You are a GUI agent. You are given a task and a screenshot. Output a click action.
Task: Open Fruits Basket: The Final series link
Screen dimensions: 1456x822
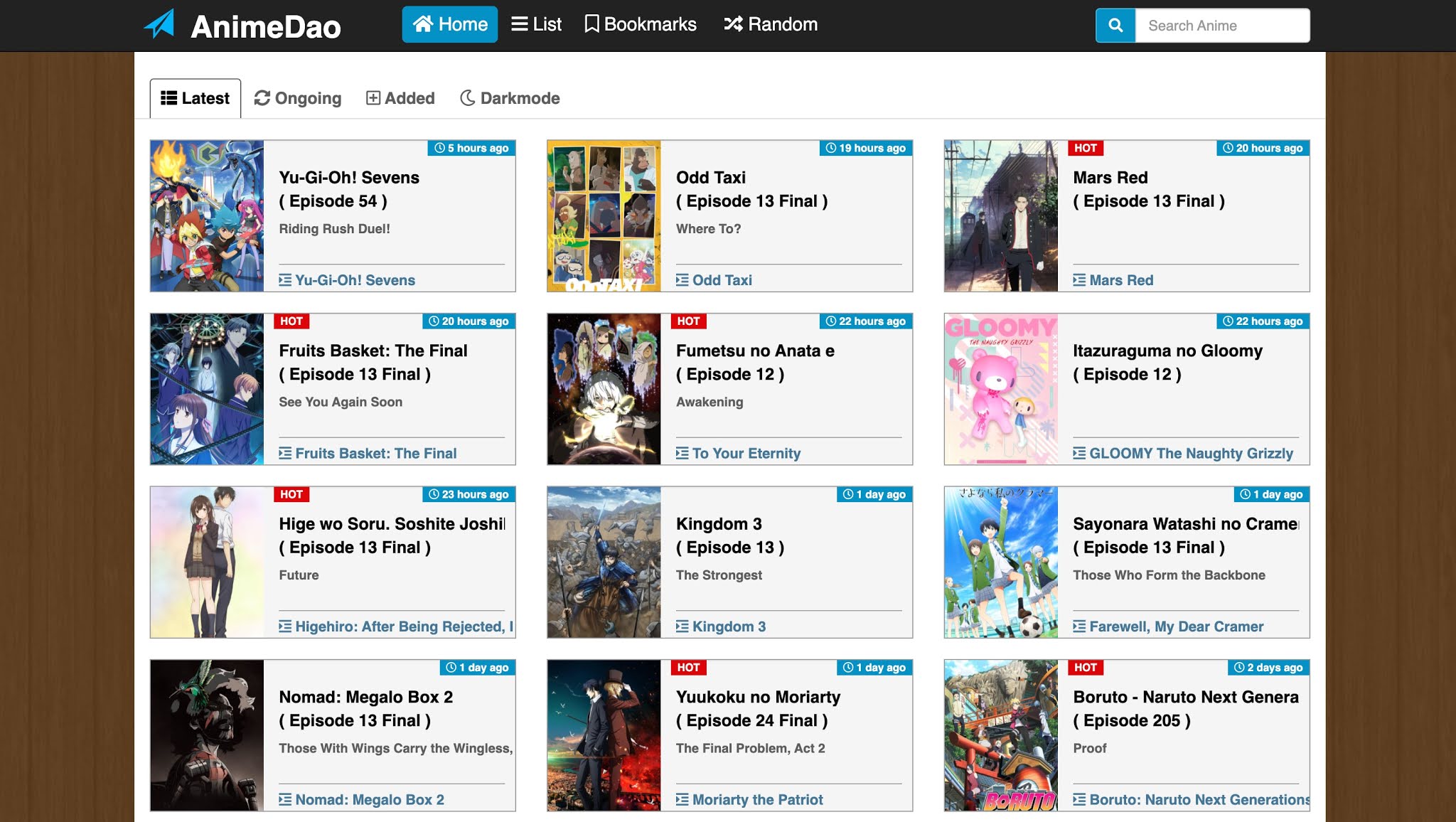tap(375, 453)
